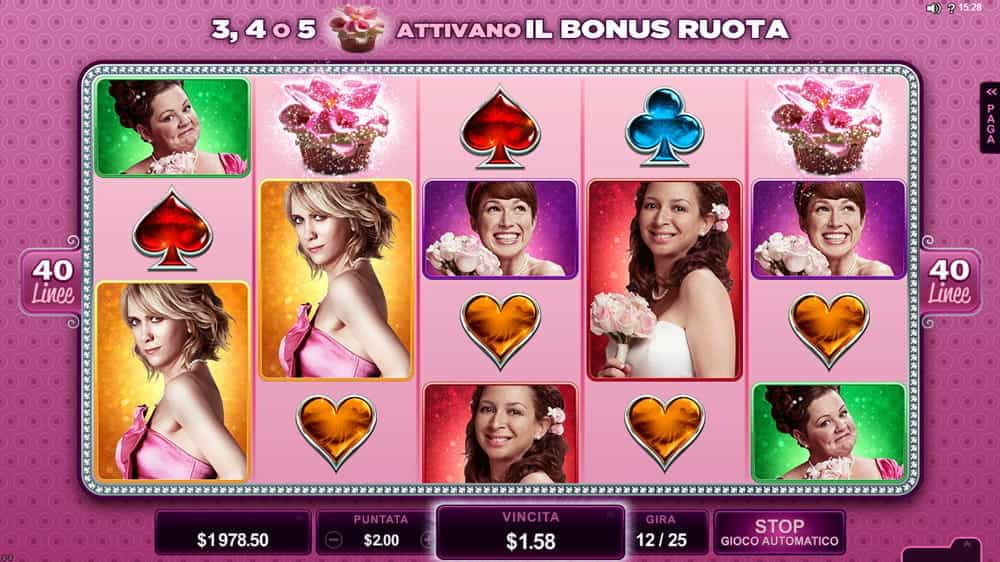This screenshot has width=1000, height=562.
Task: Open the right 40 Linee lines badge
Action: (x=950, y=281)
